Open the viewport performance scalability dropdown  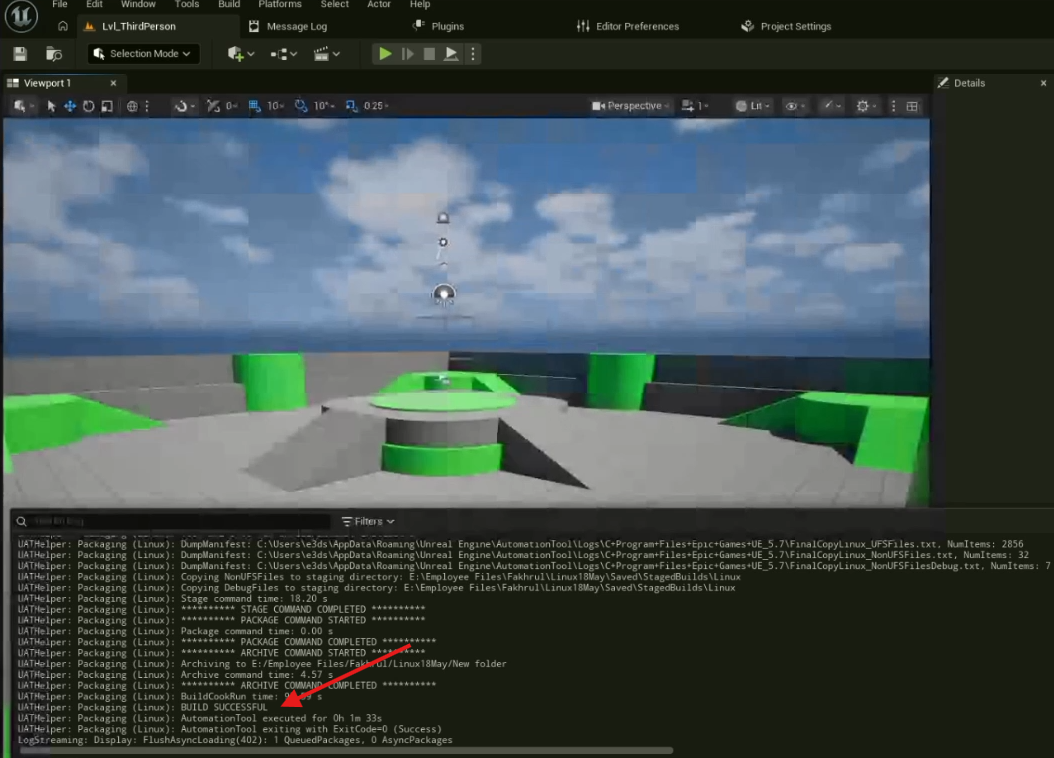(x=832, y=106)
